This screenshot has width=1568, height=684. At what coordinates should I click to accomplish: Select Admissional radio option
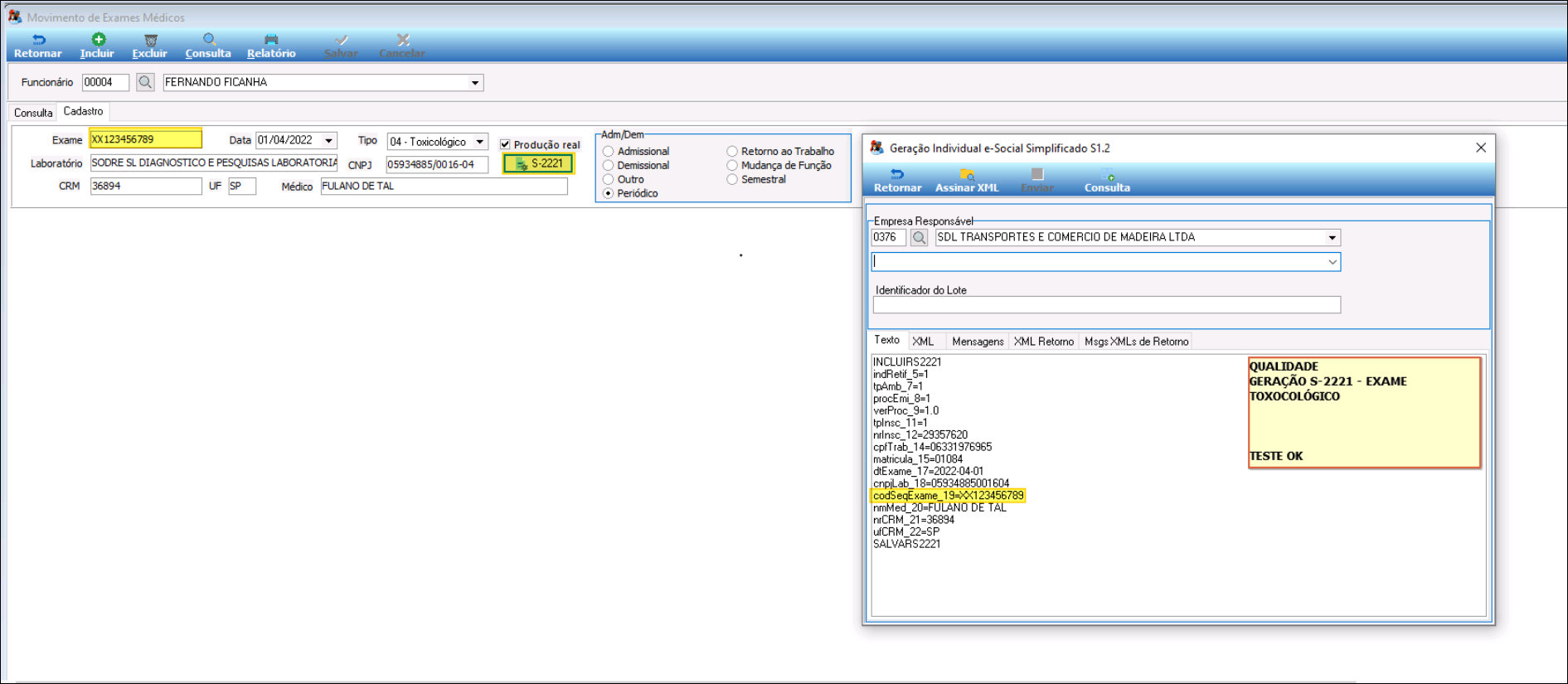click(x=609, y=152)
